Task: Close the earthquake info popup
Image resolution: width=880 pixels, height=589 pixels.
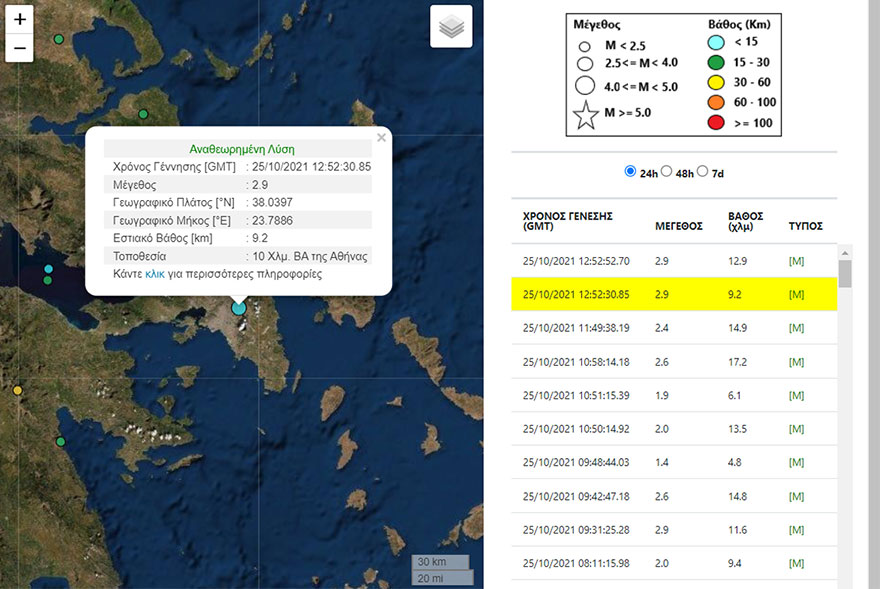Action: click(x=381, y=138)
